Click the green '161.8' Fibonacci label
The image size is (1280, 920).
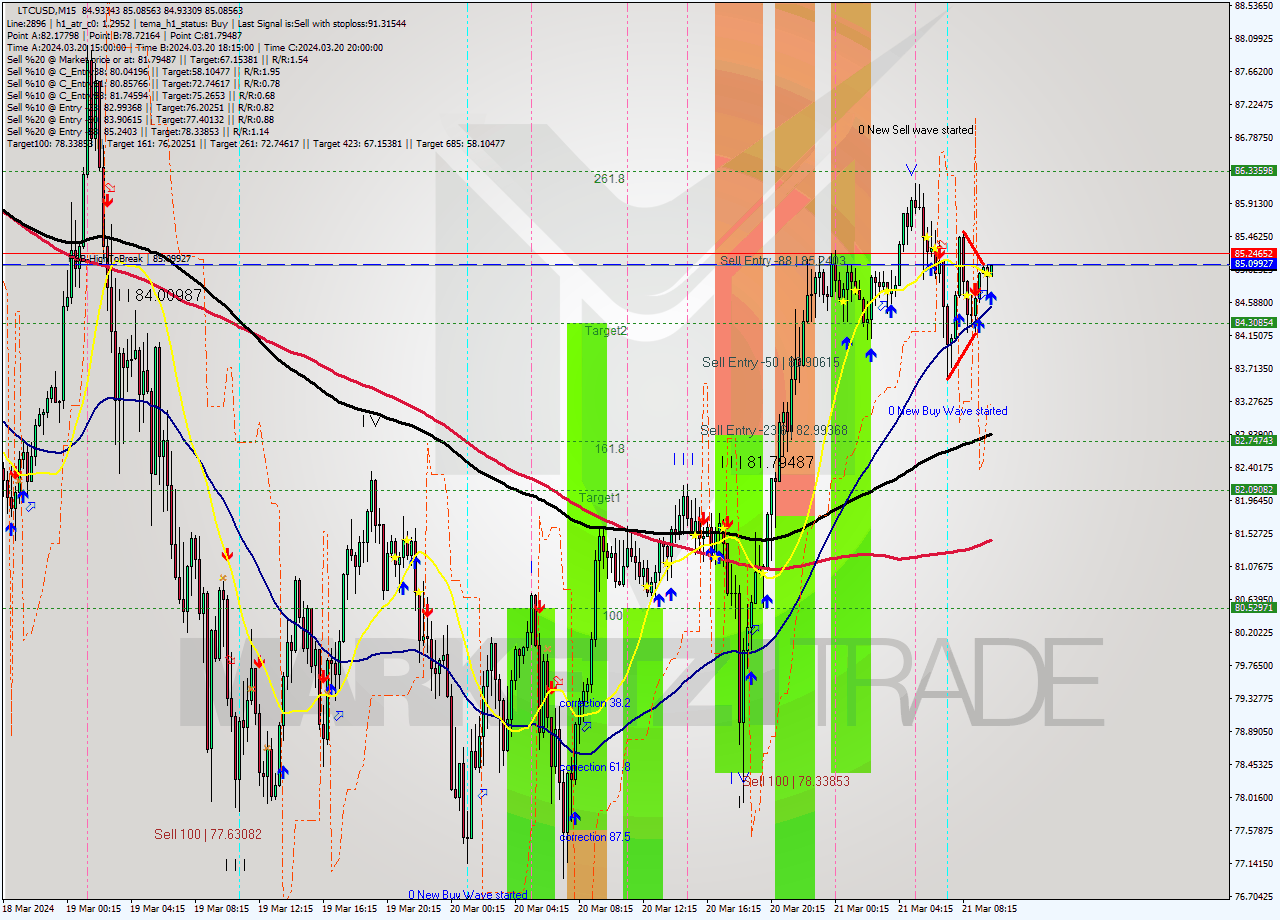(609, 449)
